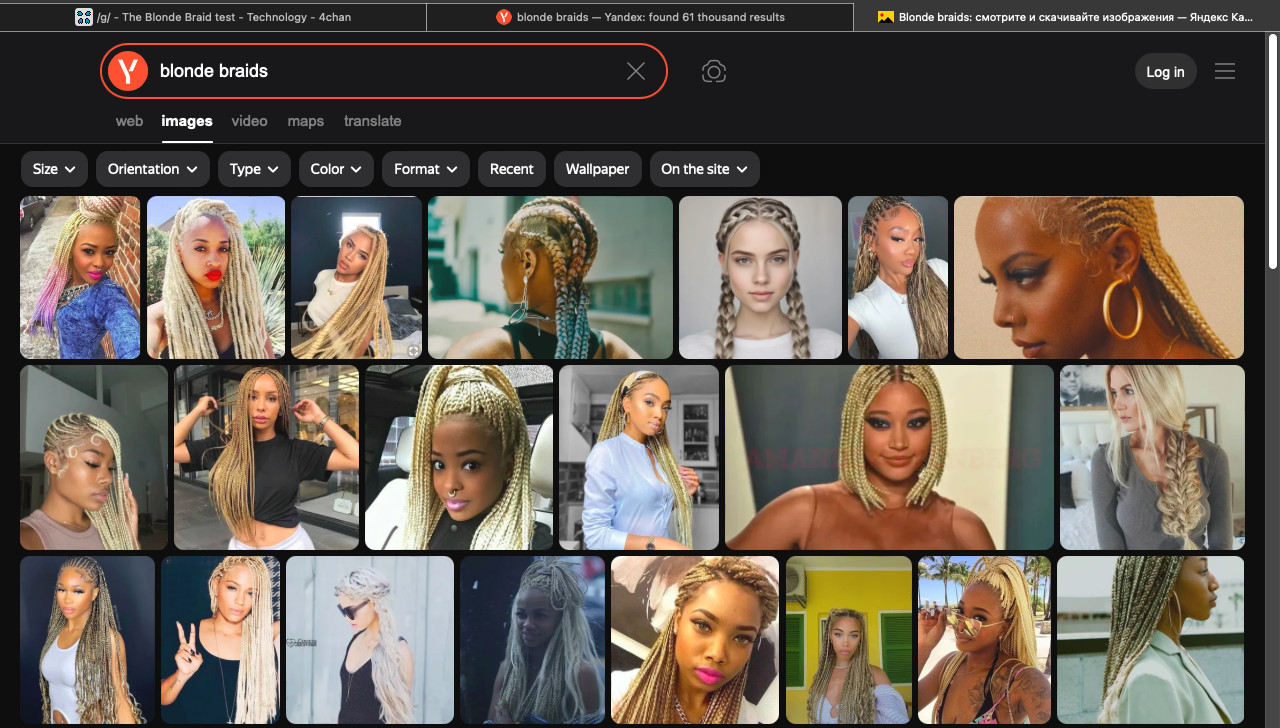Open thumbnail of girl with two Dutch braids

[760, 277]
